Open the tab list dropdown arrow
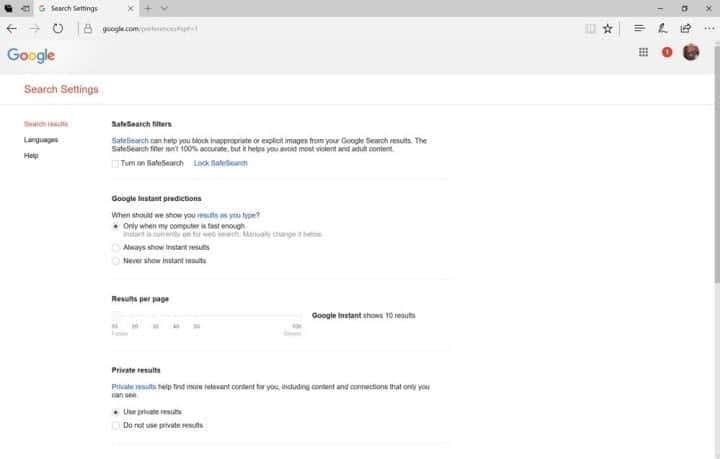This screenshot has height=459, width=720. pyautogui.click(x=164, y=8)
